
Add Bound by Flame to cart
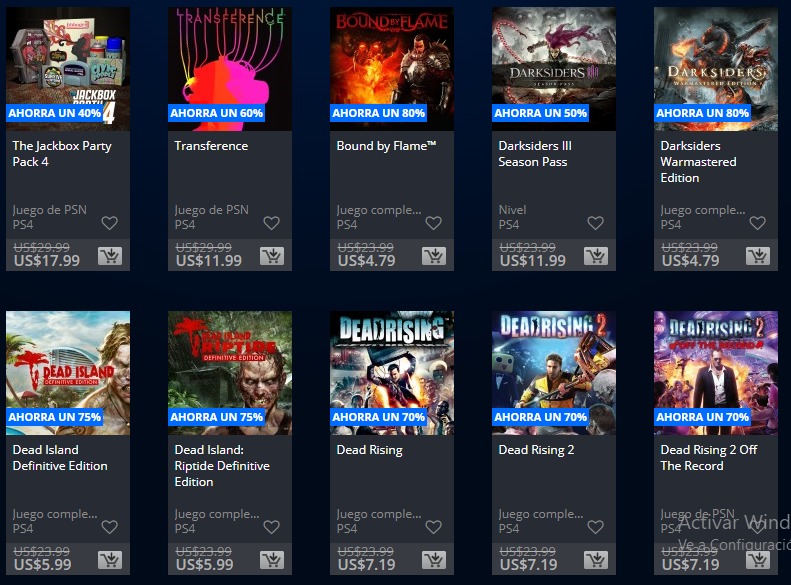tap(434, 256)
